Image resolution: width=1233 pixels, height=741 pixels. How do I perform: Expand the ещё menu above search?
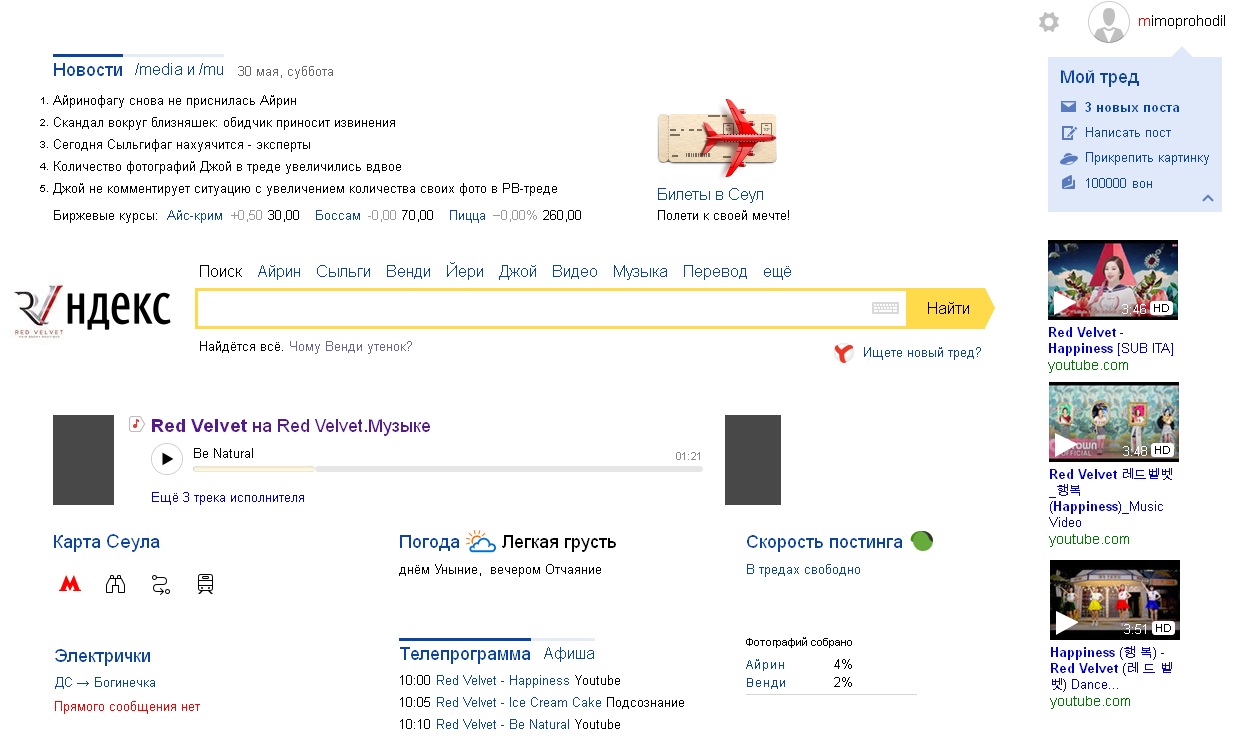(x=777, y=271)
